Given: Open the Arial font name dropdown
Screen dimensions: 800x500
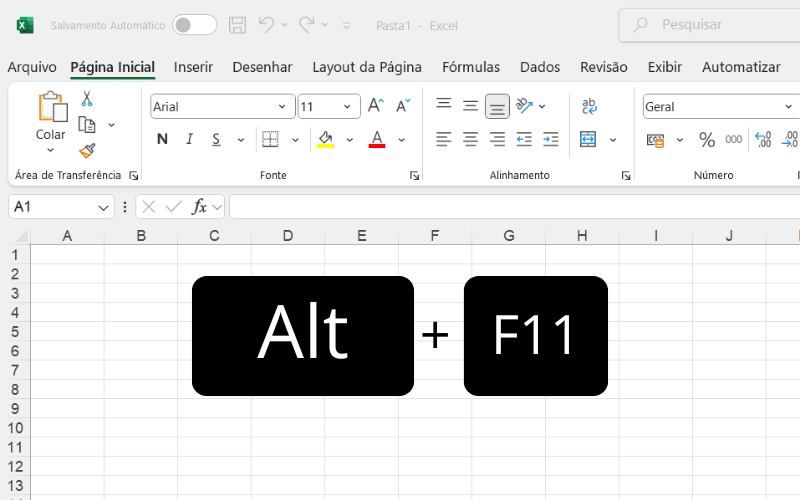Looking at the screenshot, I should [282, 107].
